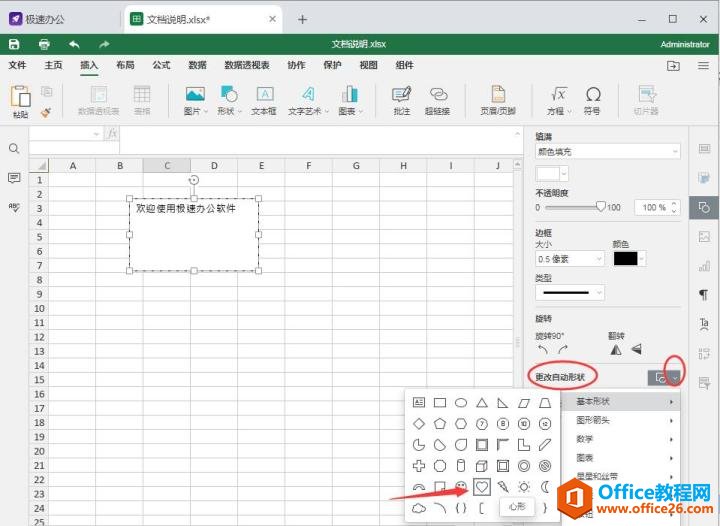The image size is (720, 526).
Task: Choose the parallelogram shape
Action: [524, 403]
